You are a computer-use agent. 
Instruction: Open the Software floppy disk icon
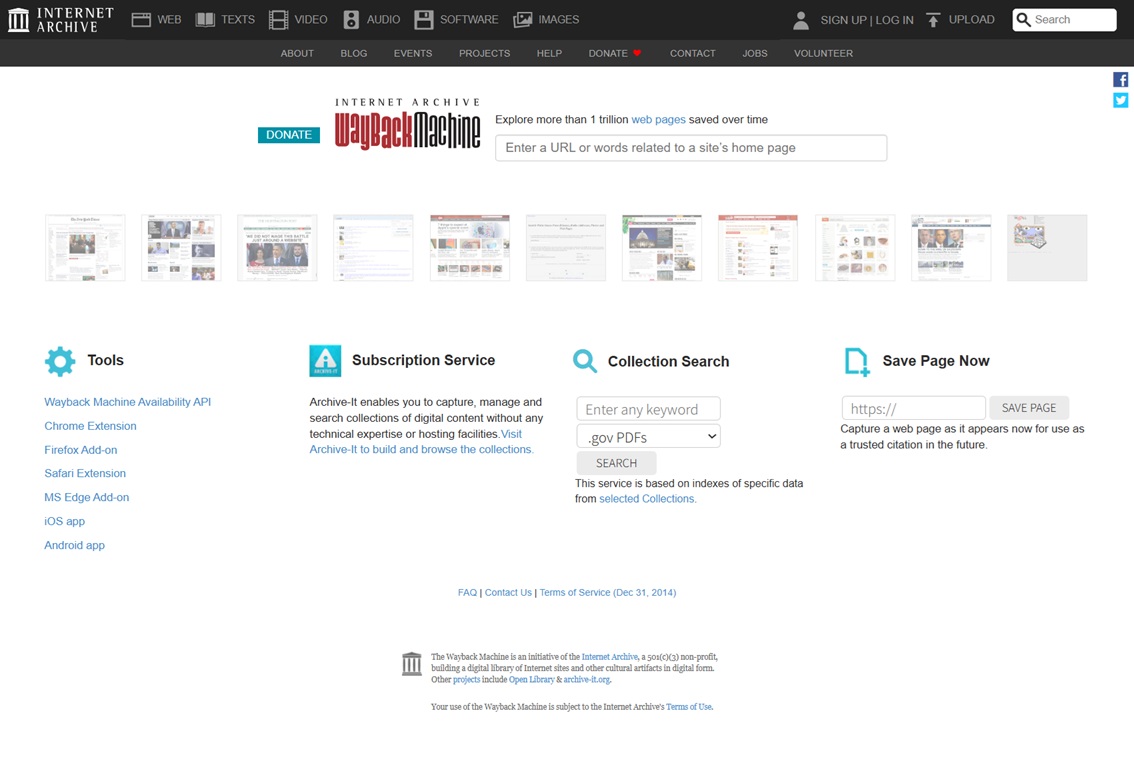click(424, 19)
